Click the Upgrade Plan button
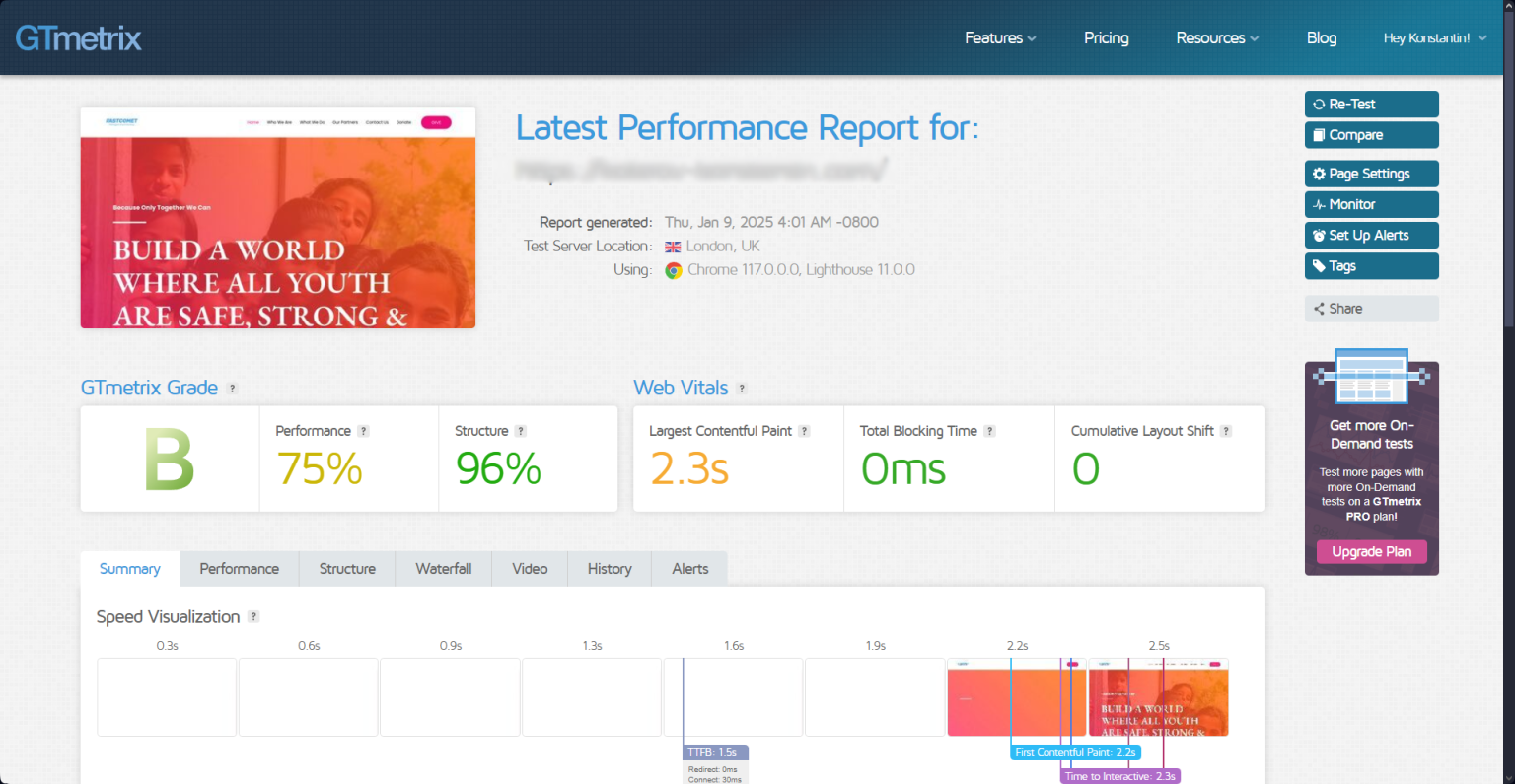The image size is (1515, 784). [x=1371, y=551]
